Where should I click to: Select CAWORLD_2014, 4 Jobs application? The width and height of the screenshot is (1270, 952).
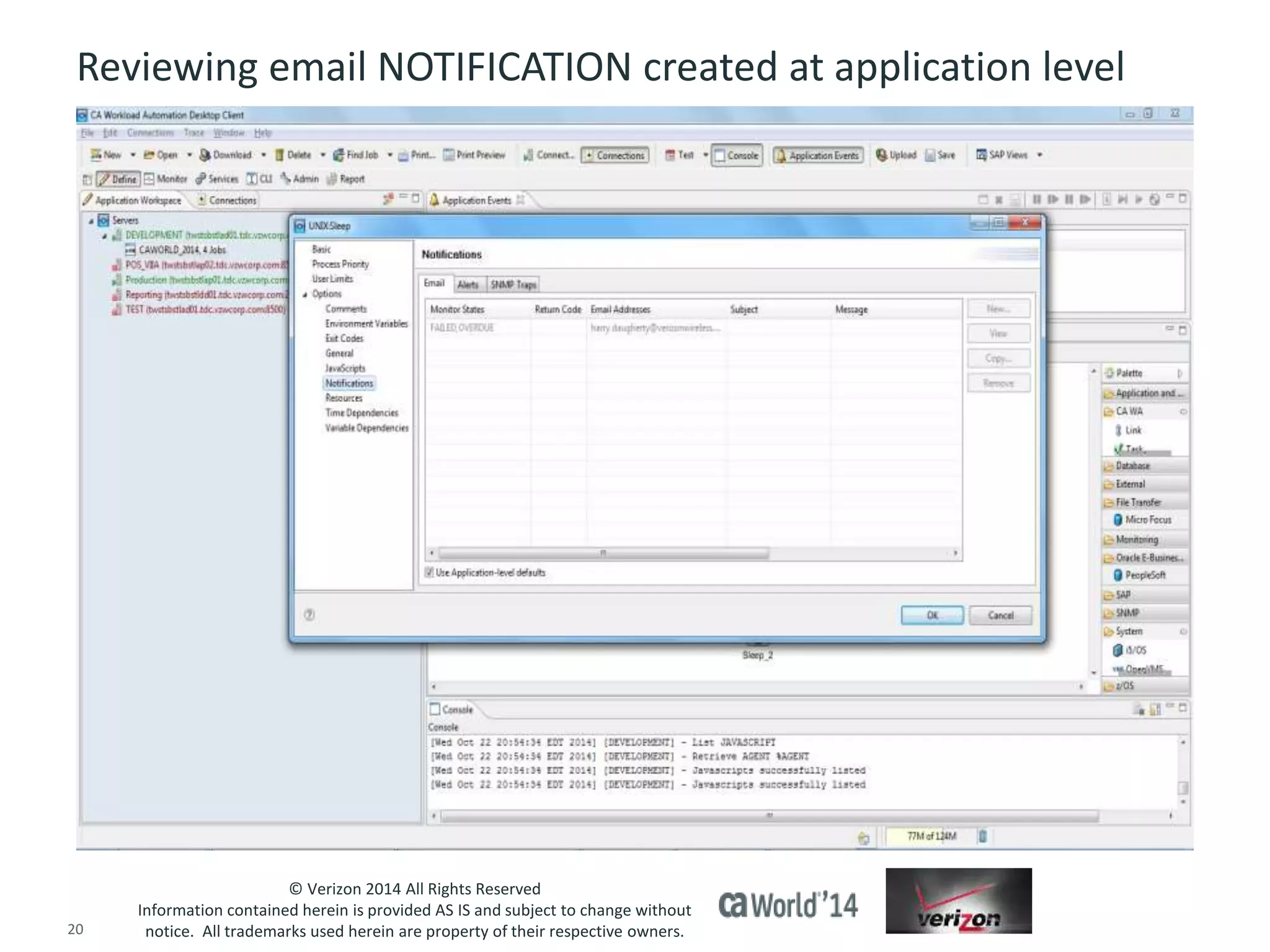click(x=175, y=250)
